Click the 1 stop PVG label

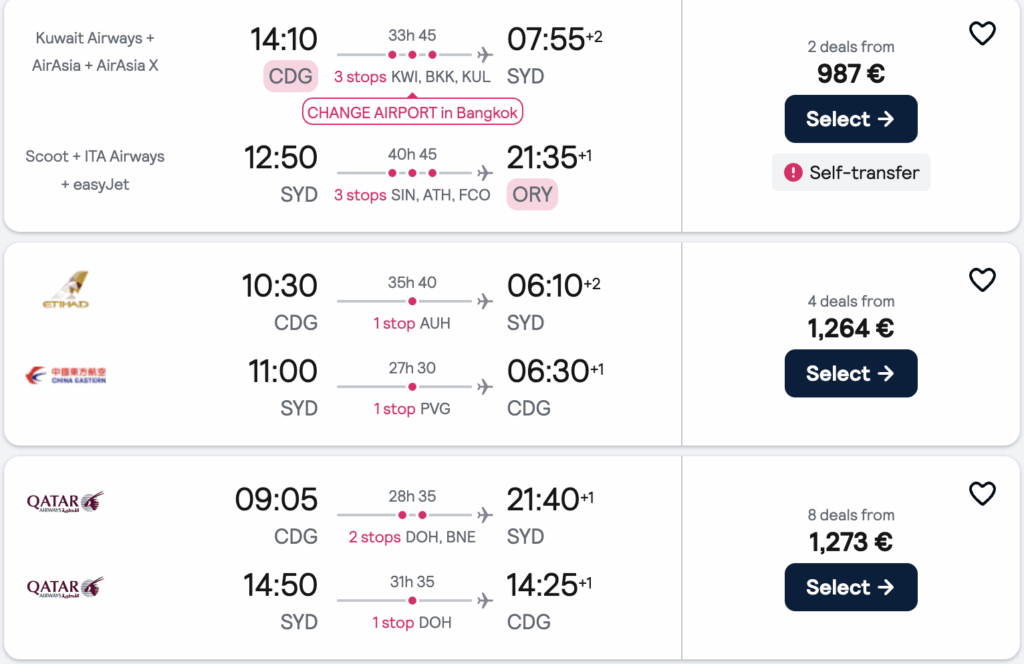pyautogui.click(x=412, y=409)
